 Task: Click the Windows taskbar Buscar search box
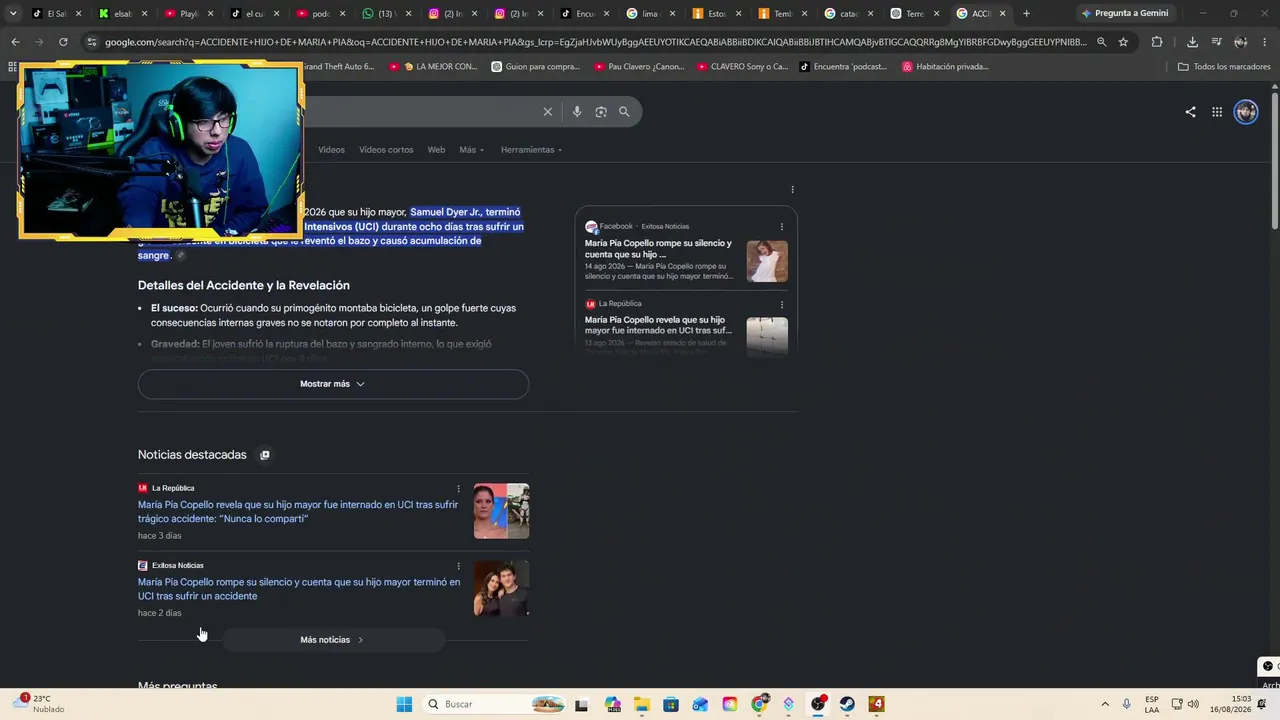(494, 704)
